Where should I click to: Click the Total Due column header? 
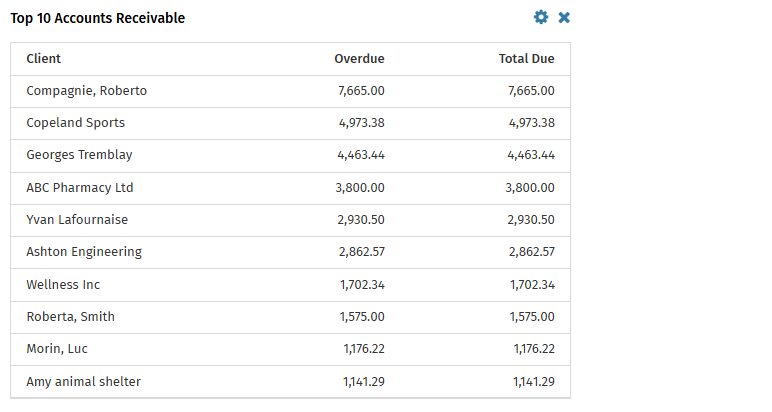click(526, 59)
